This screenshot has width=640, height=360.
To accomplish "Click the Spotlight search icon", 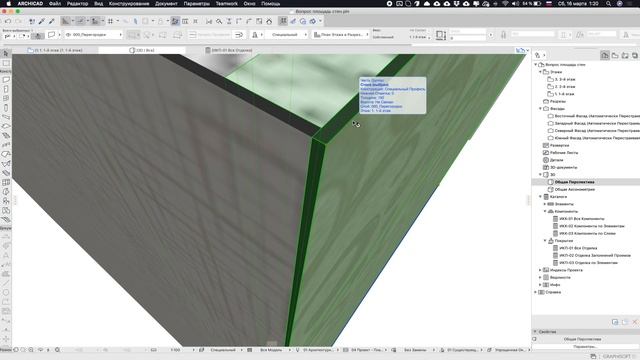I will [x=609, y=3].
